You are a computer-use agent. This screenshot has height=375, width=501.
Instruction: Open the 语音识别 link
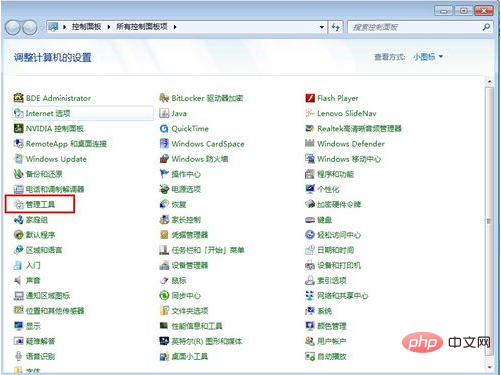click(40, 356)
